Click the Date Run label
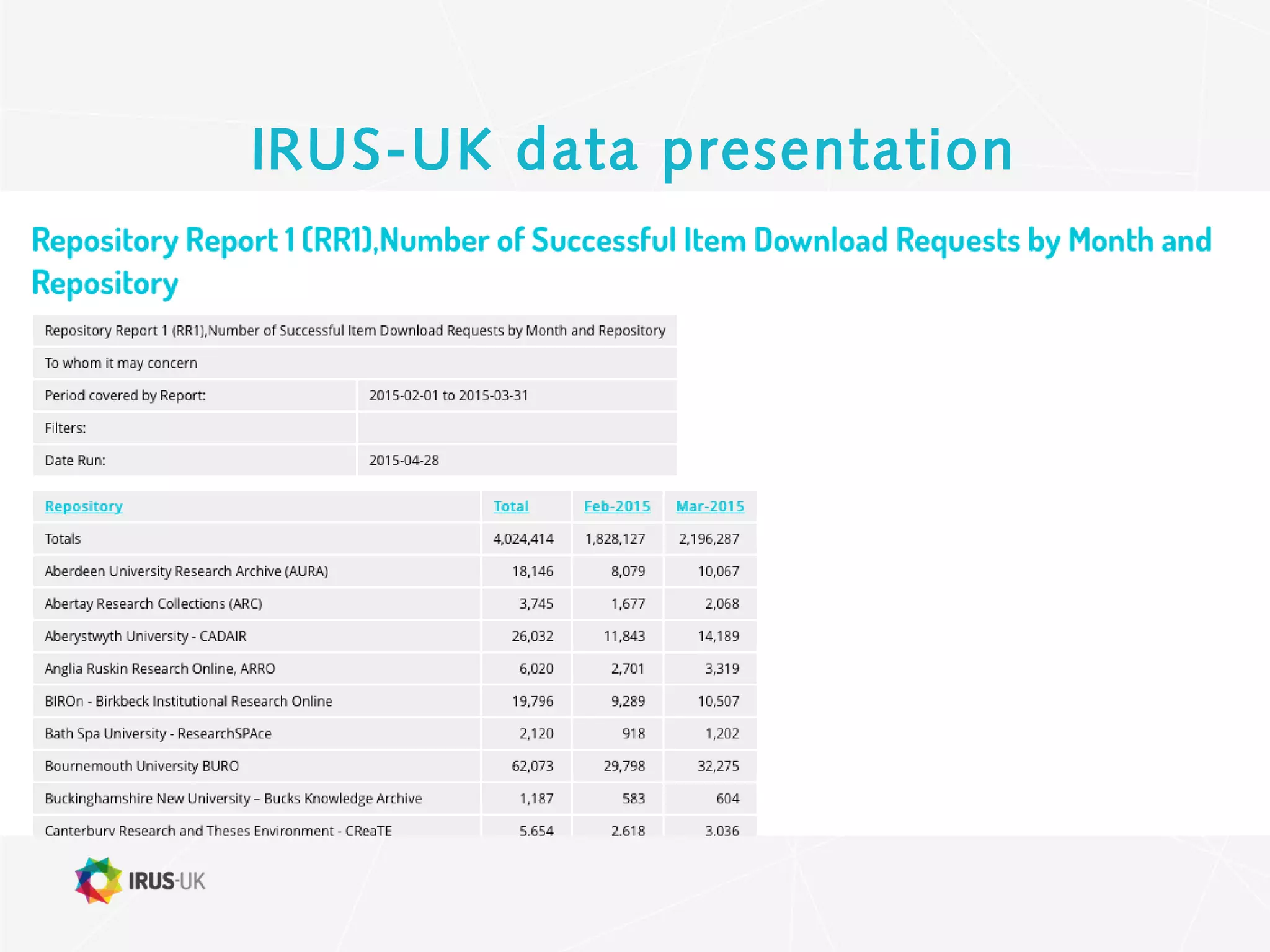This screenshot has width=1270, height=952. tap(75, 461)
